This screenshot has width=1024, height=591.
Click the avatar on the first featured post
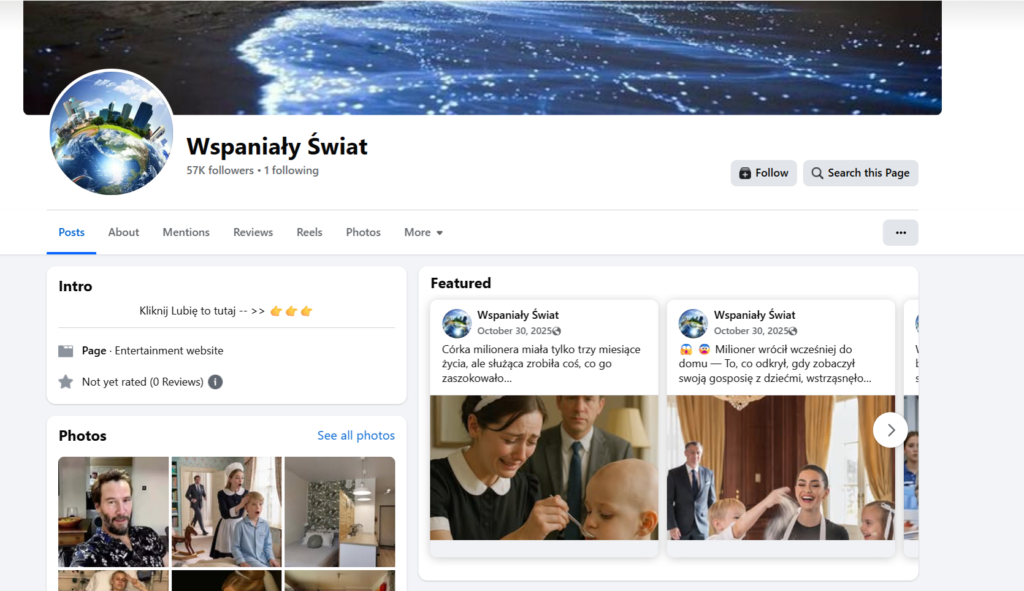coord(456,323)
